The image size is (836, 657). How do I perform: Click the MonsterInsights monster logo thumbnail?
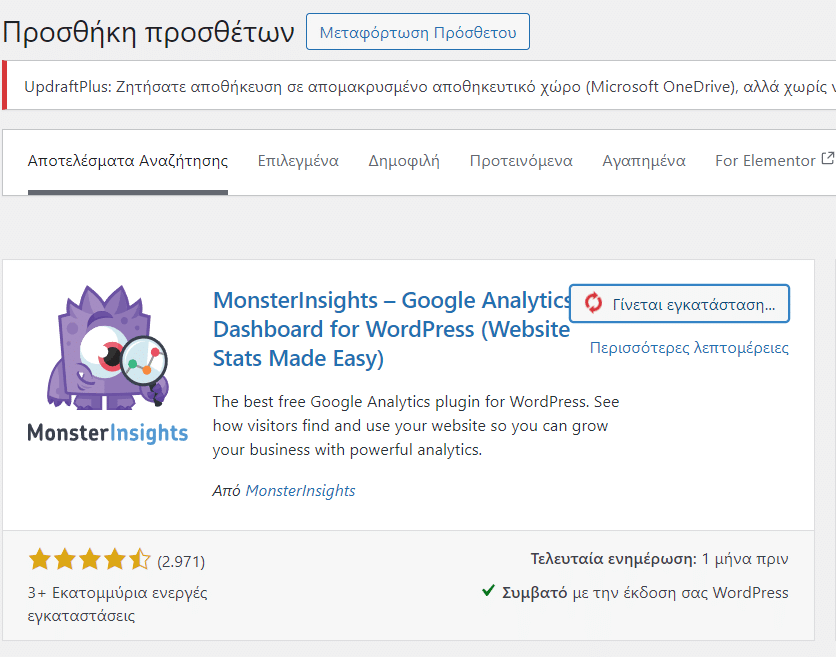pos(108,364)
